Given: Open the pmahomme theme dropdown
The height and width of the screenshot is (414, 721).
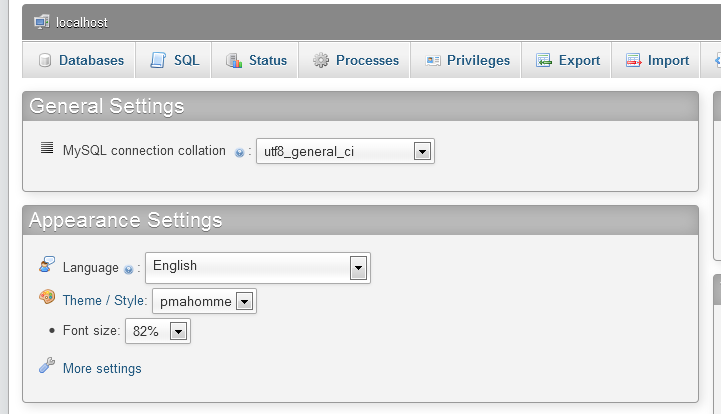Looking at the screenshot, I should pyautogui.click(x=204, y=301).
